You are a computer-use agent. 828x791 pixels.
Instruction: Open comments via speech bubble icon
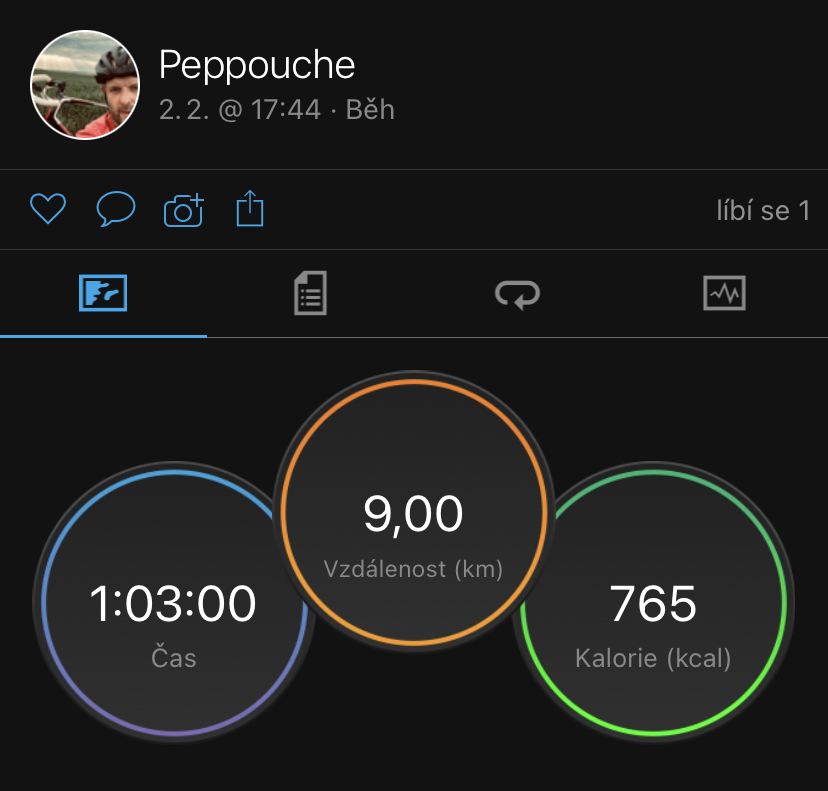[x=116, y=209]
